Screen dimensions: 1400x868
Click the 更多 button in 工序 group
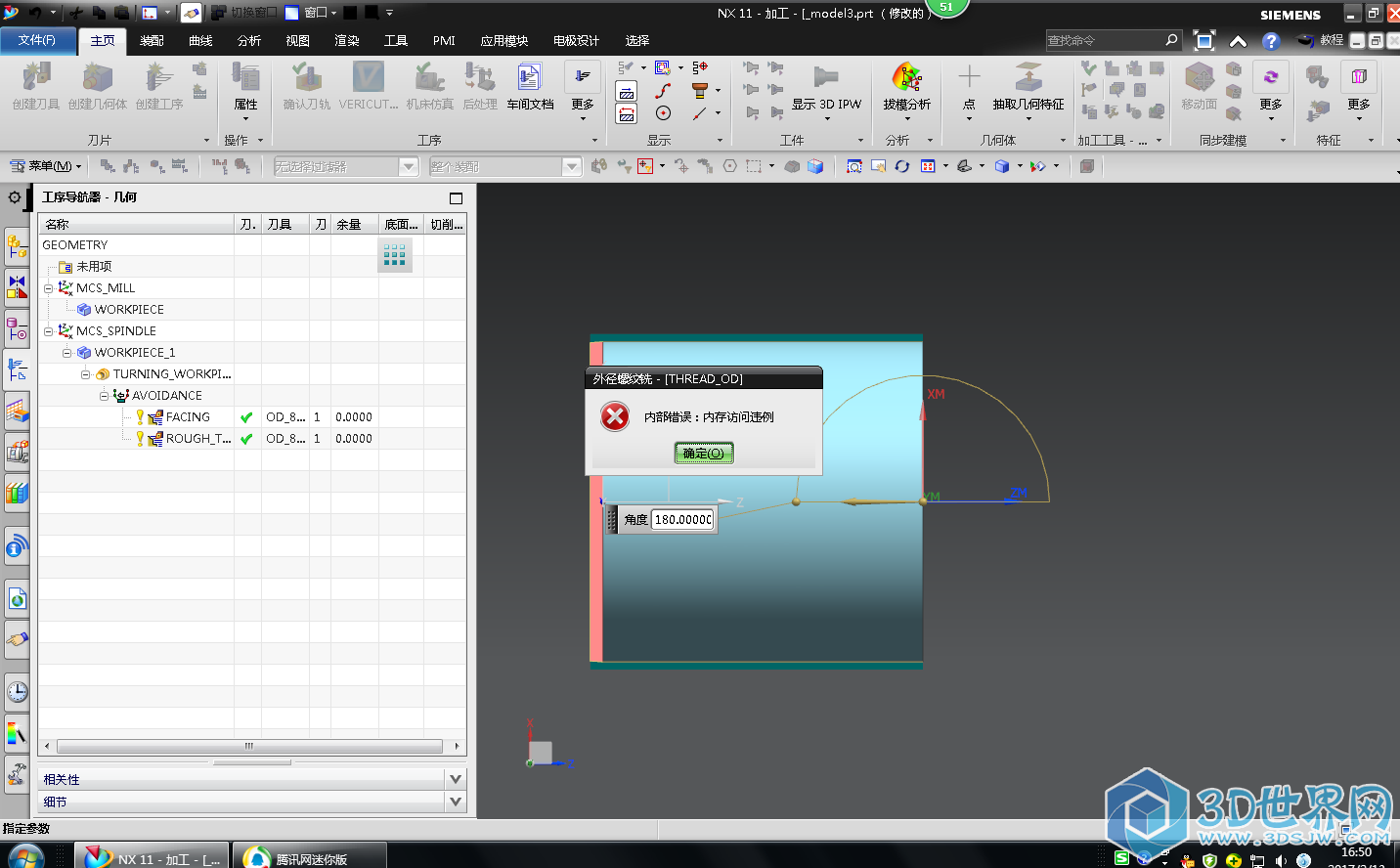(583, 91)
